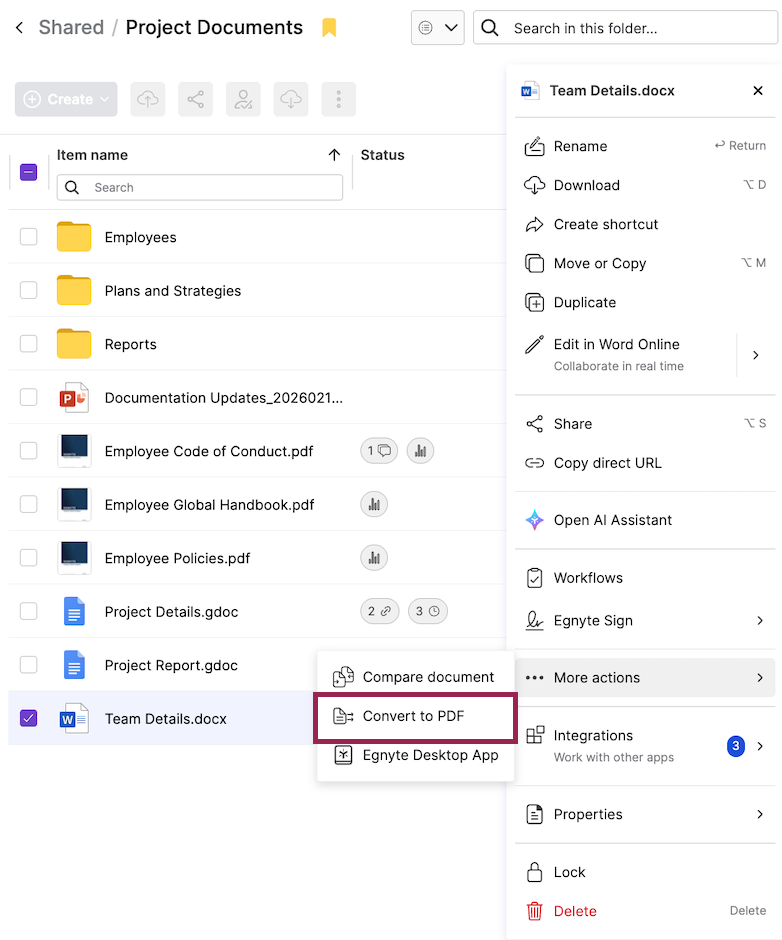Click the stats badge on Employee Global Handbook
The width and height of the screenshot is (782, 940).
(374, 505)
